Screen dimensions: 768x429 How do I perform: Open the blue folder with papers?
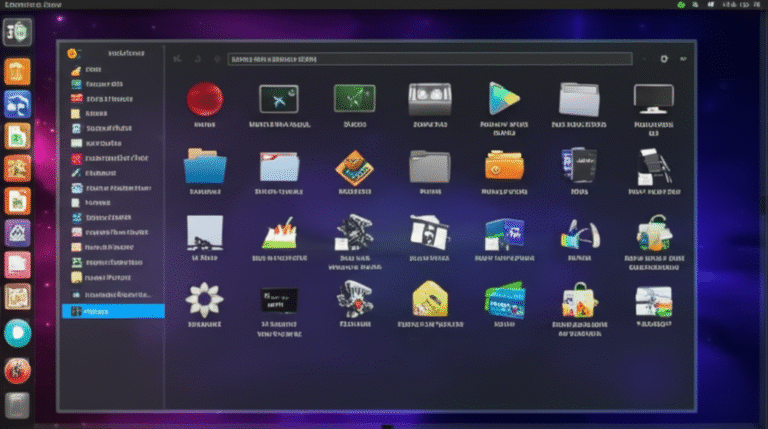click(205, 167)
